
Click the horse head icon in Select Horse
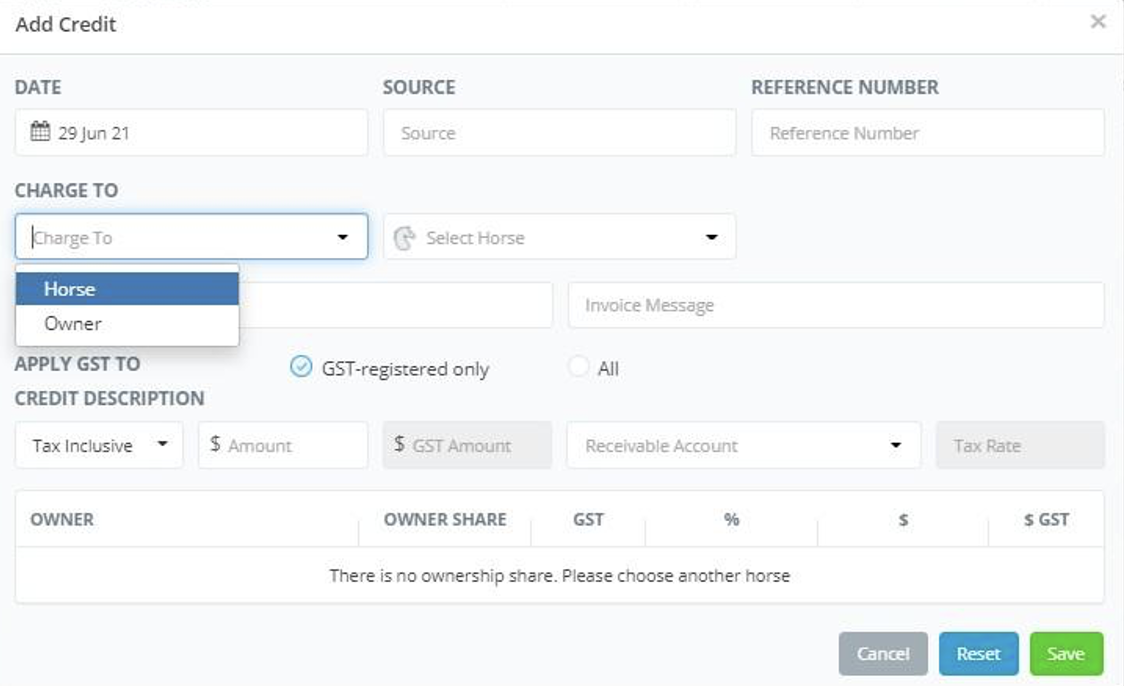tap(405, 238)
